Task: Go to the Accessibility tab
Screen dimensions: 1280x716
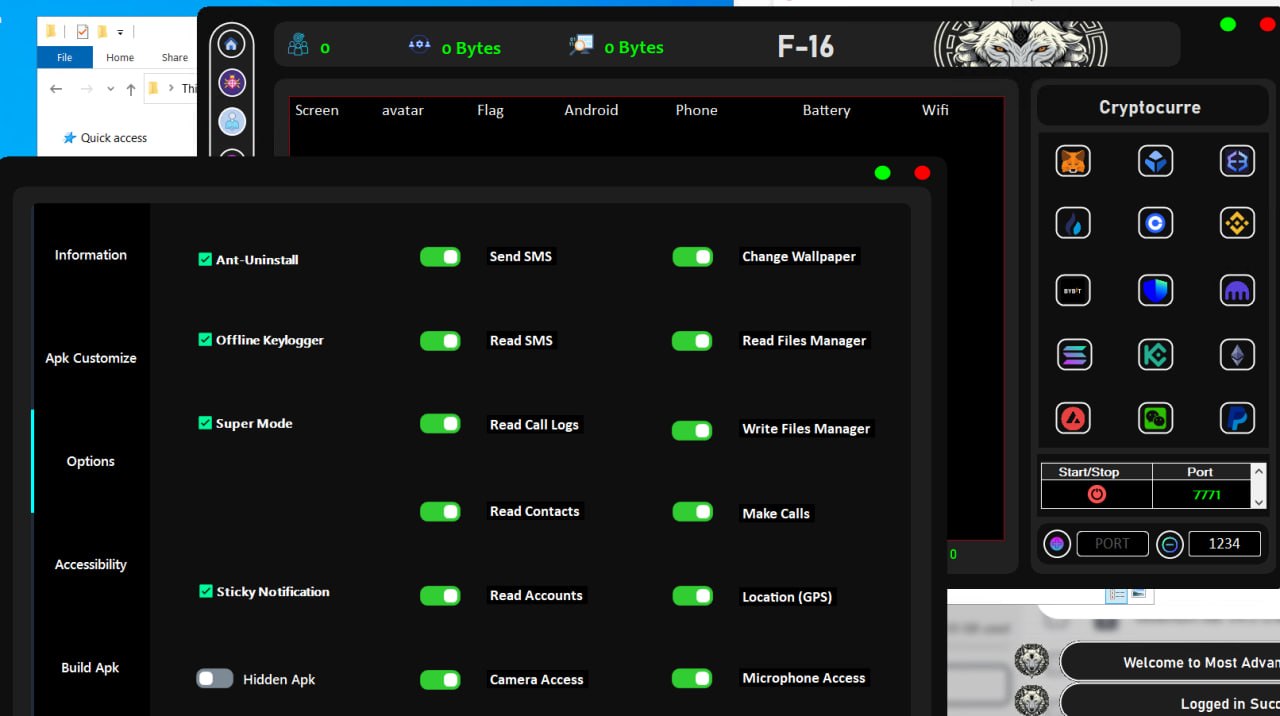Action: click(91, 565)
